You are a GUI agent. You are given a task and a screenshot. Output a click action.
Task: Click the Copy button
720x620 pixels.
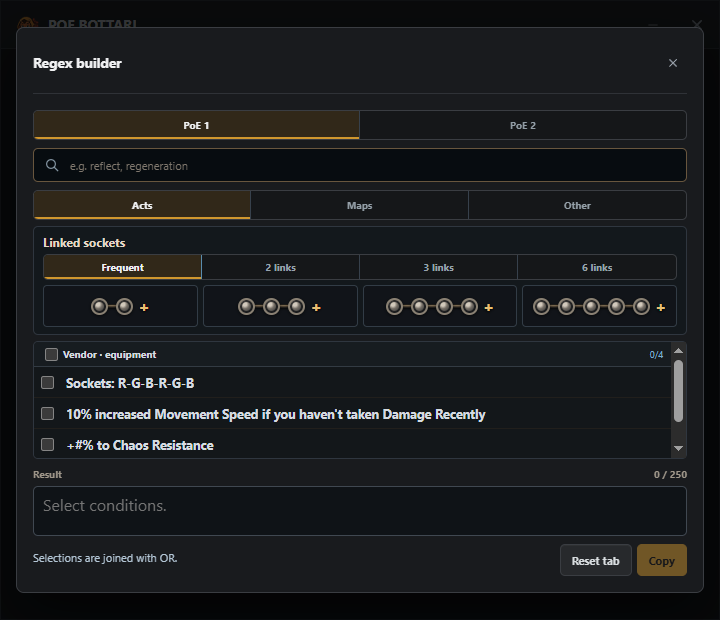pyautogui.click(x=662, y=560)
